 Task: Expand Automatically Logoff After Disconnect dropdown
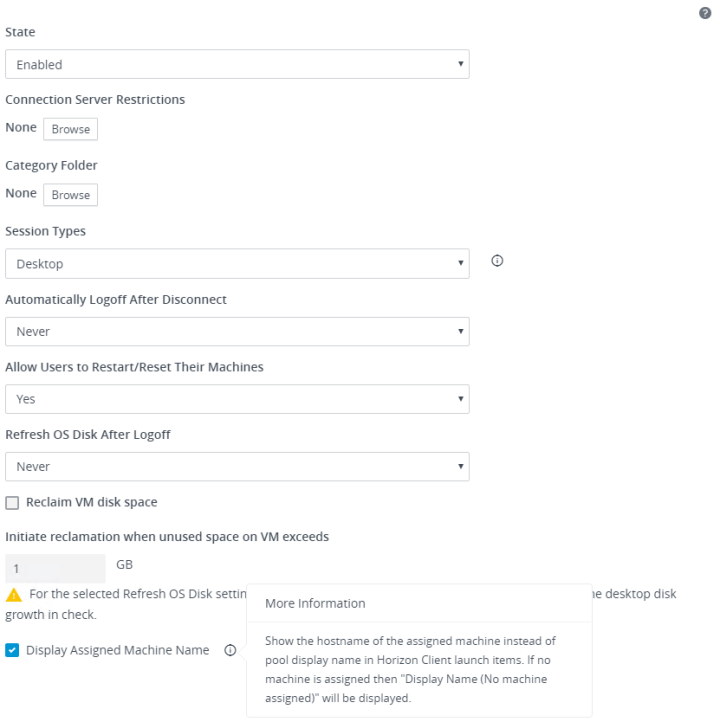237,331
